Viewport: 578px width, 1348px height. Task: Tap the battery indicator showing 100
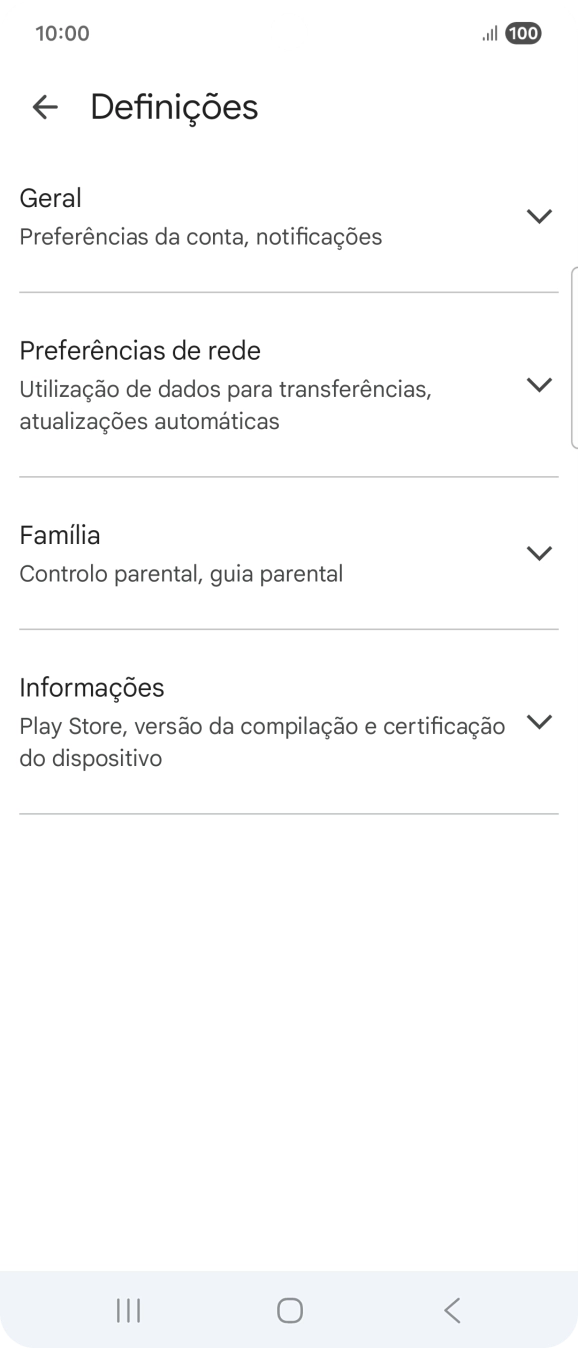(x=522, y=33)
